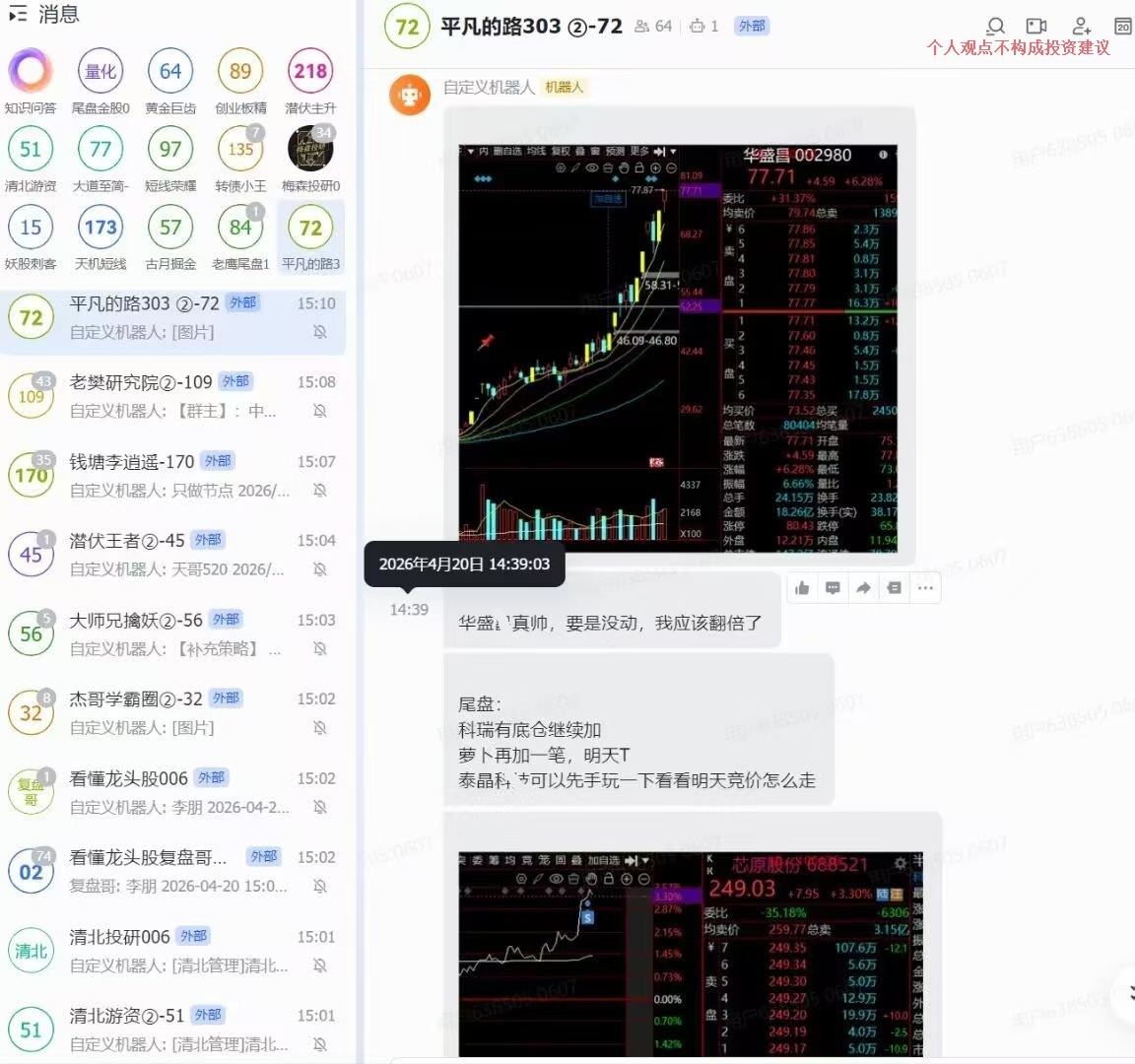
Task: Click the add member icon in header
Action: pyautogui.click(x=1081, y=26)
